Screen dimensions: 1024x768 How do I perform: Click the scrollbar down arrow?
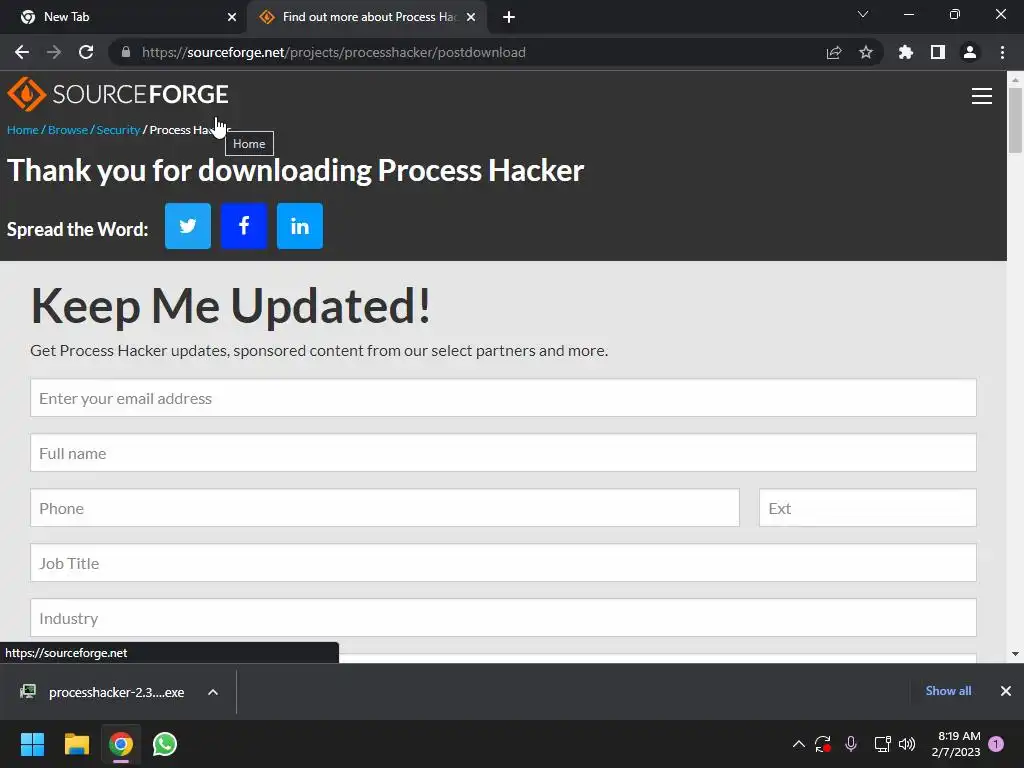click(x=1015, y=654)
